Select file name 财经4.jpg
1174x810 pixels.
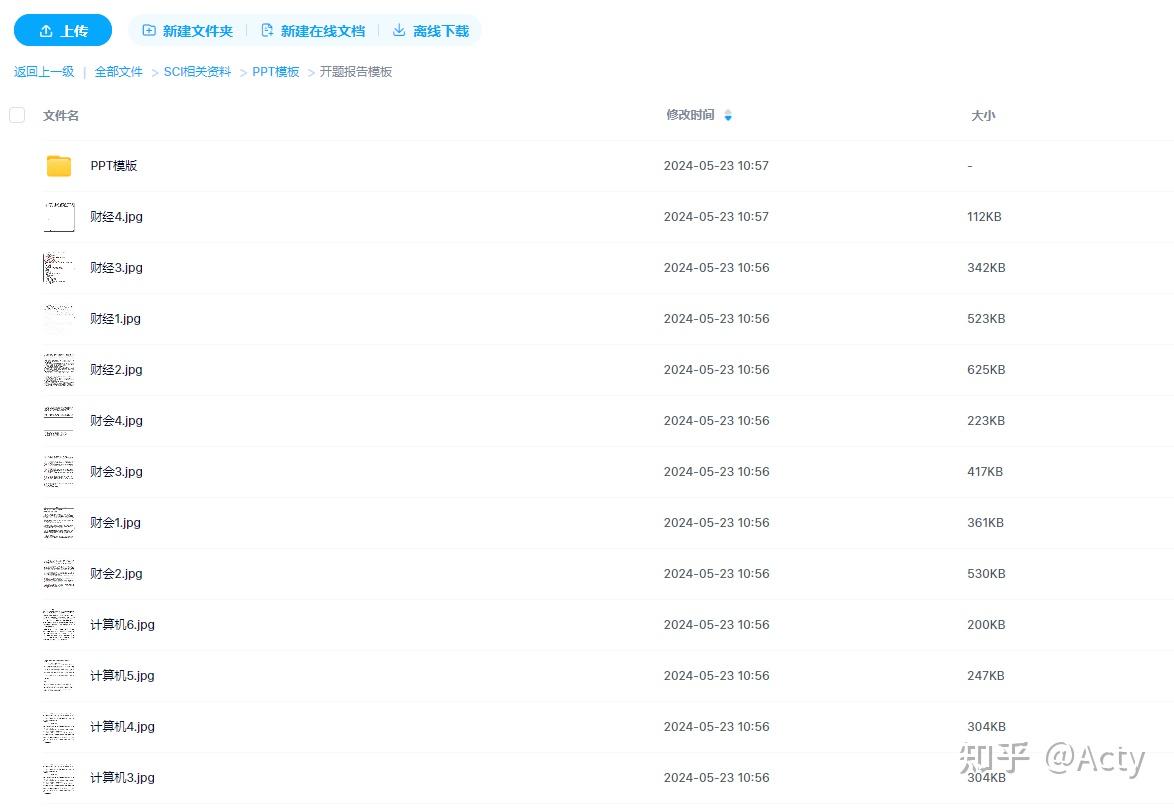[x=116, y=216]
